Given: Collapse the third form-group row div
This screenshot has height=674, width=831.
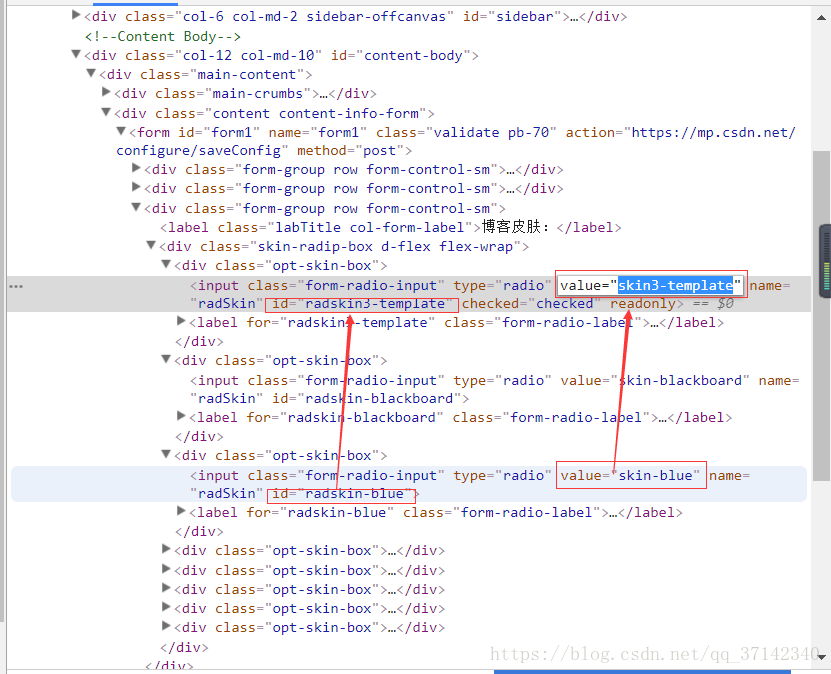Looking at the screenshot, I should [136, 207].
